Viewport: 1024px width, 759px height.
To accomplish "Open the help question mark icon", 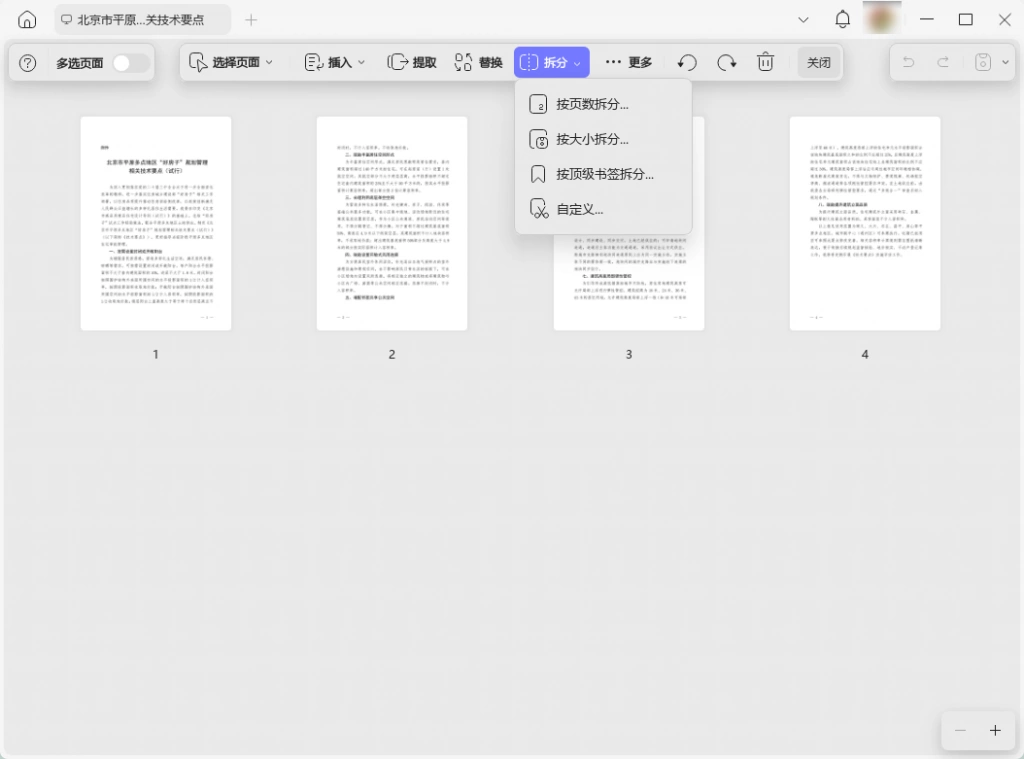I will 27,63.
